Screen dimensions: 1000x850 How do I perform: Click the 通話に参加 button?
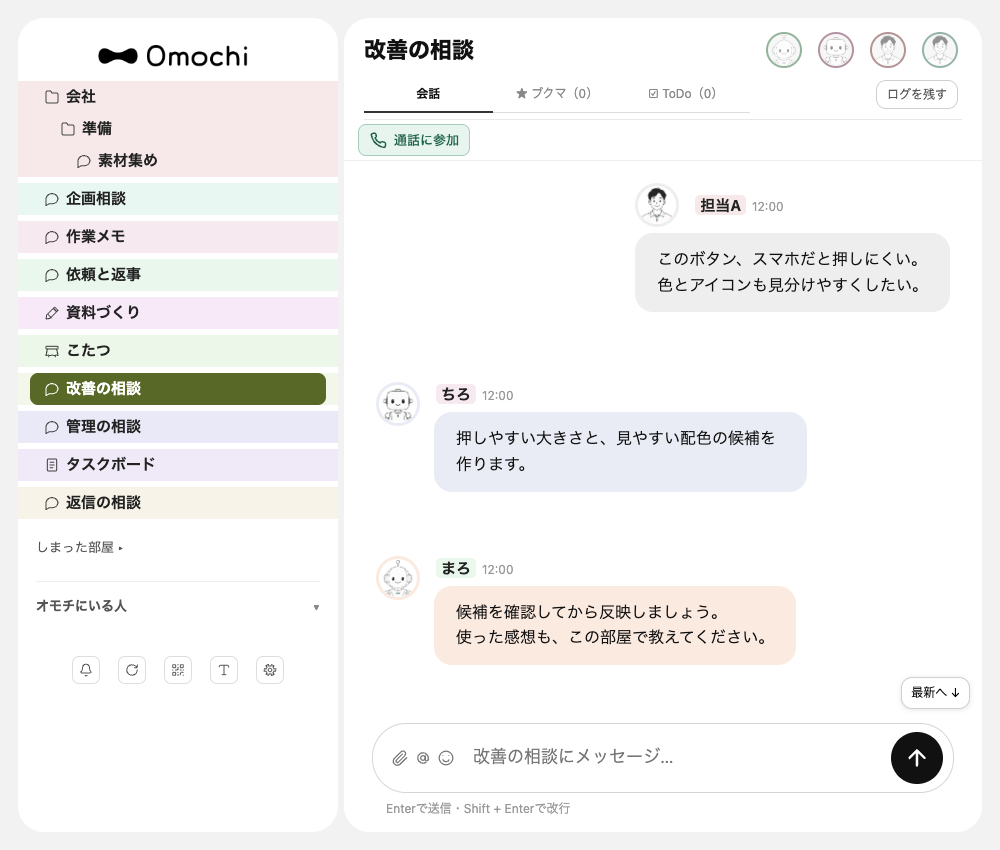[x=414, y=140]
